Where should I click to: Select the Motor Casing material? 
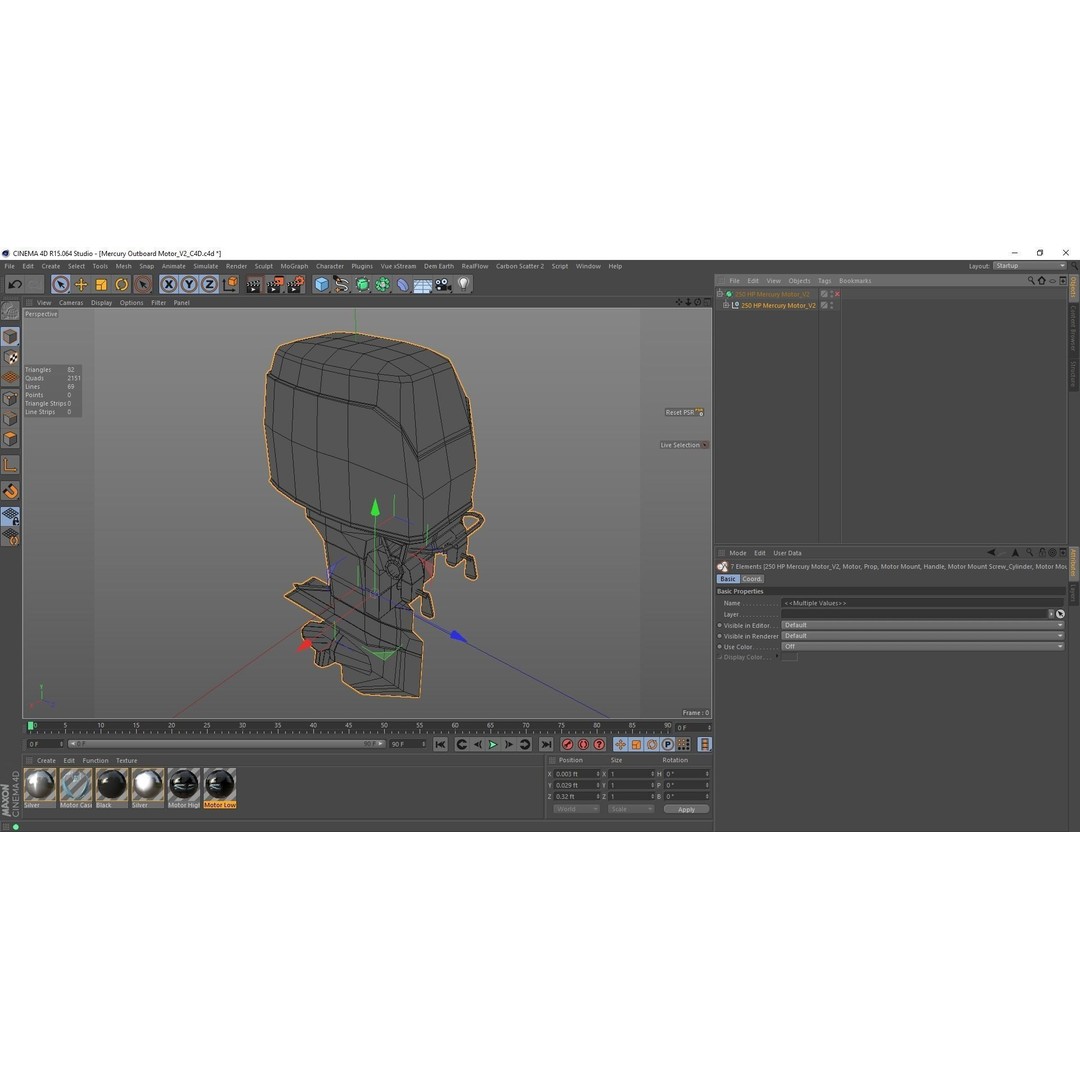pyautogui.click(x=76, y=789)
